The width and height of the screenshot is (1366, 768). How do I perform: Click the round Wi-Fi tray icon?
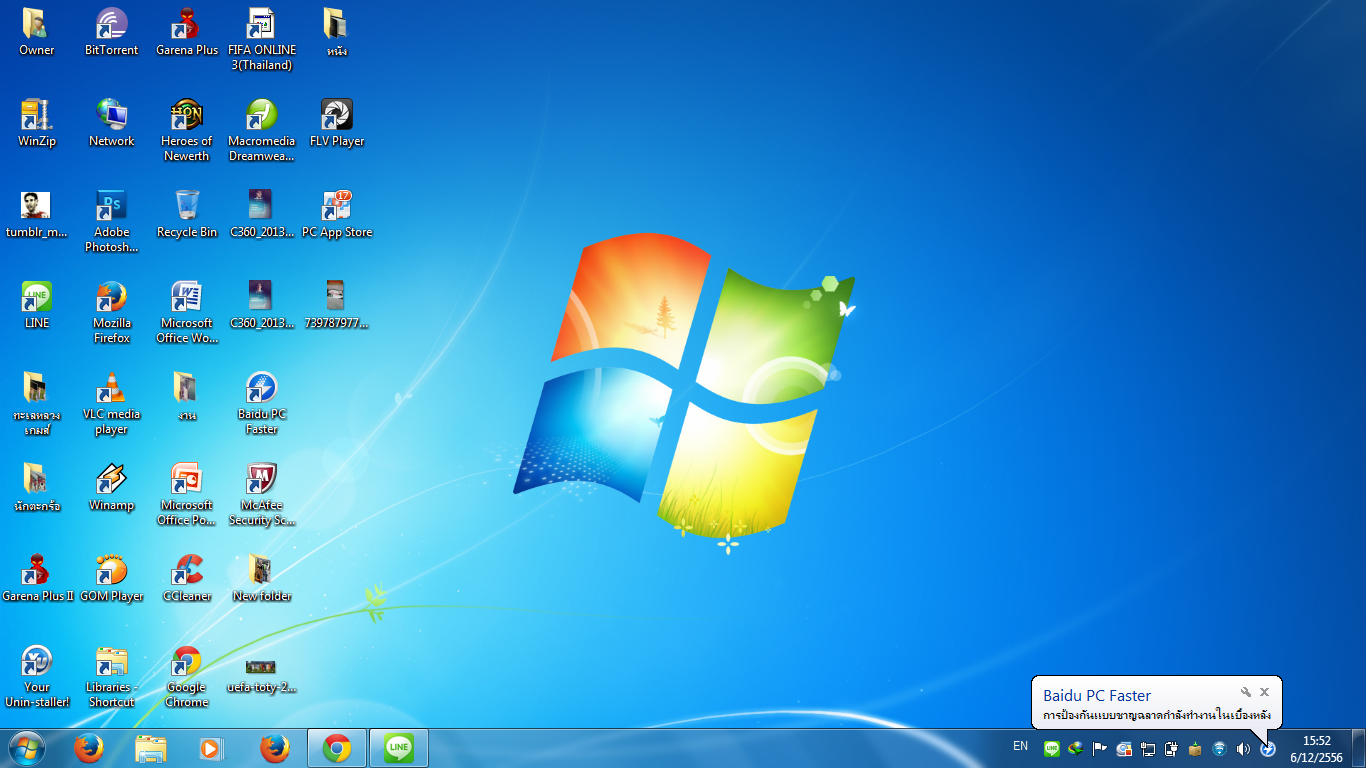[x=1220, y=748]
